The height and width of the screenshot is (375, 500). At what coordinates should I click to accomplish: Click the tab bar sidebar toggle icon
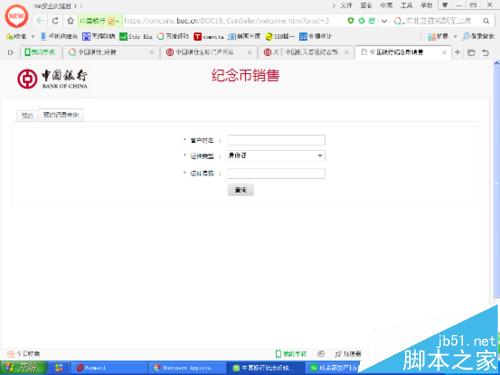point(10,52)
